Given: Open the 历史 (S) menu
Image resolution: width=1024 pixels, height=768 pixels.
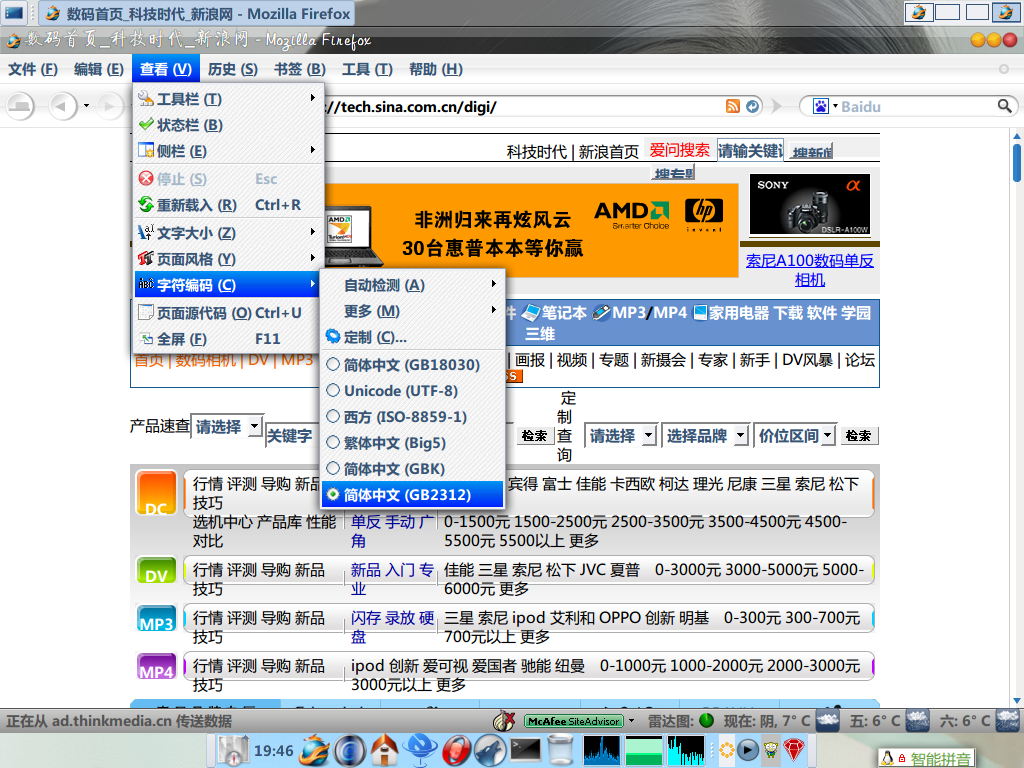Looking at the screenshot, I should click(232, 69).
